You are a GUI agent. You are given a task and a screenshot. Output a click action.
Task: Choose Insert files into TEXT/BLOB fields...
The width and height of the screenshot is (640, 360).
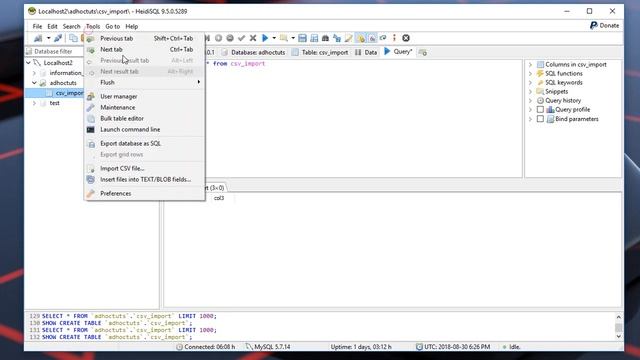(x=144, y=179)
